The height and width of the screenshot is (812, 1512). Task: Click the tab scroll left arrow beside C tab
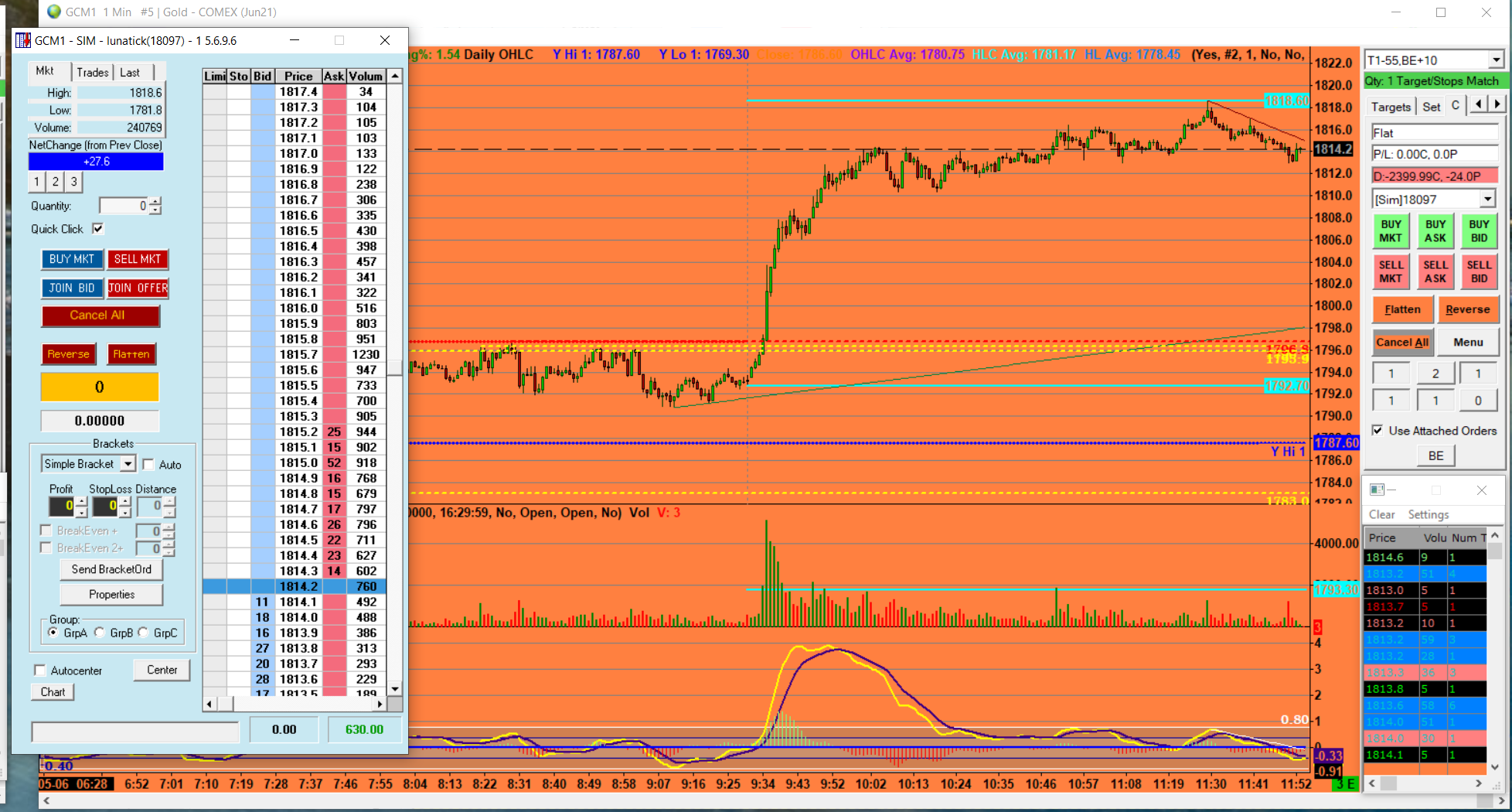click(x=1479, y=104)
